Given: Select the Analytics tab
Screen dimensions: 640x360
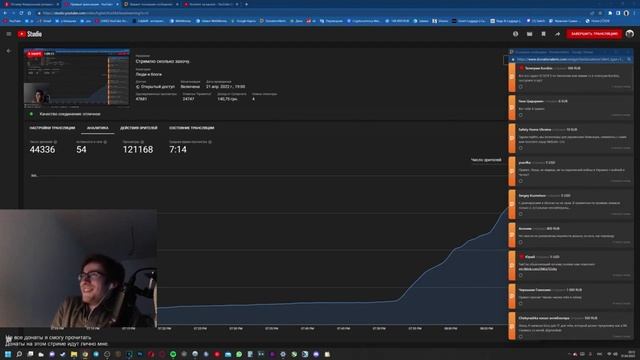Looking at the screenshot, I should click(x=98, y=128).
